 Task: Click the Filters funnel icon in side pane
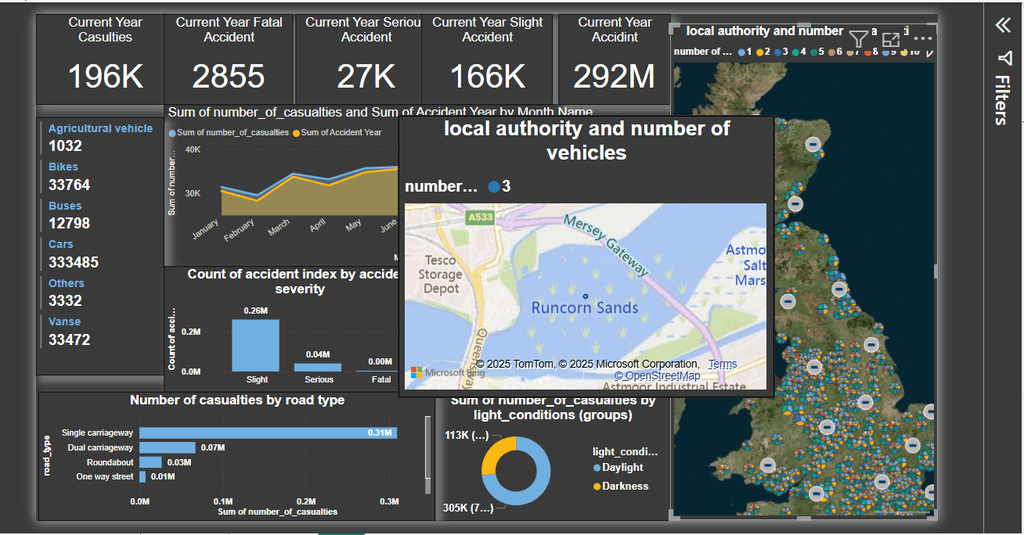[x=1004, y=59]
